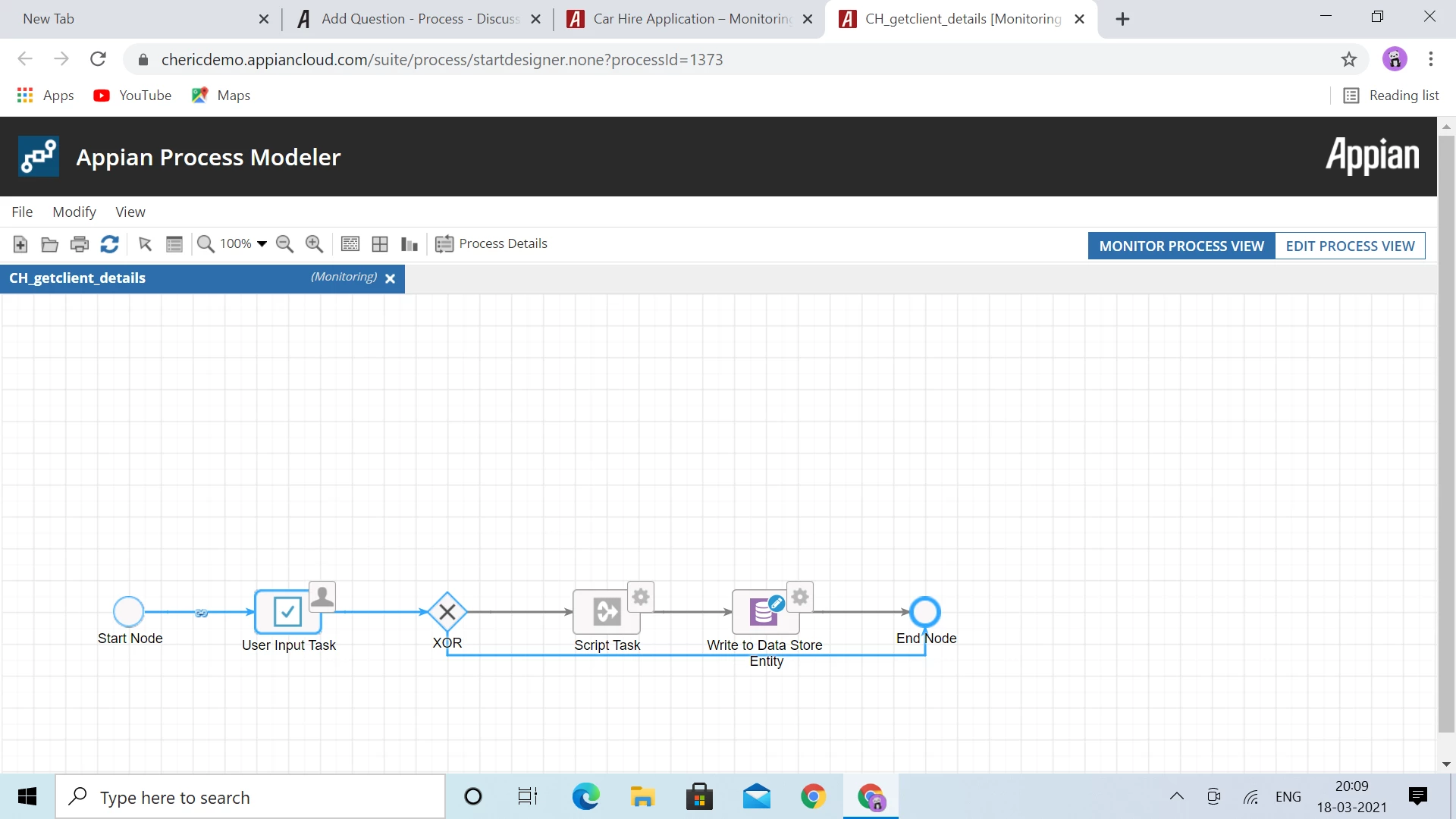1456x819 pixels.
Task: Open the Chrome profile avatar
Action: [x=1395, y=59]
